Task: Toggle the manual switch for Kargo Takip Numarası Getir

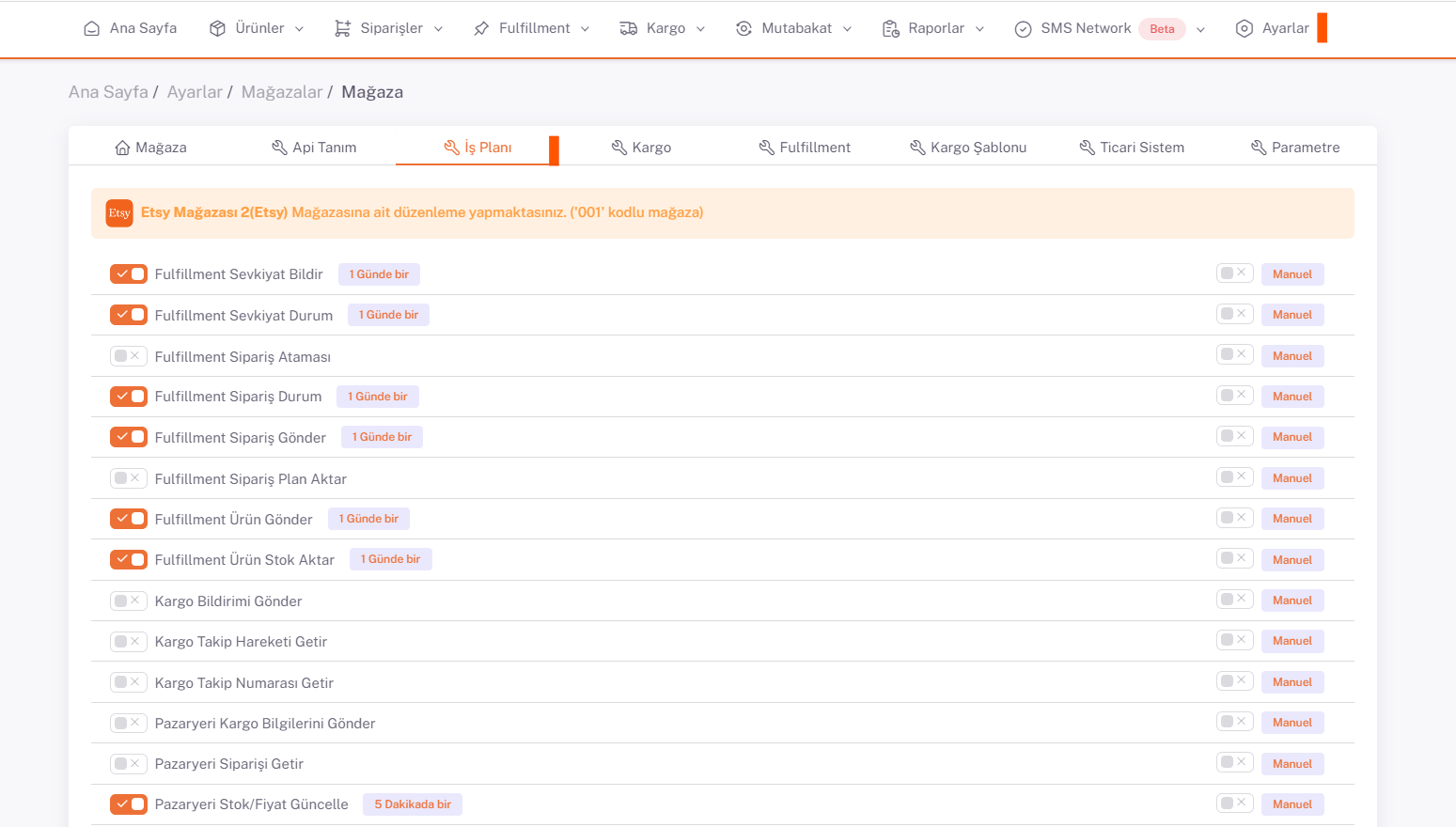Action: pyautogui.click(x=1235, y=681)
